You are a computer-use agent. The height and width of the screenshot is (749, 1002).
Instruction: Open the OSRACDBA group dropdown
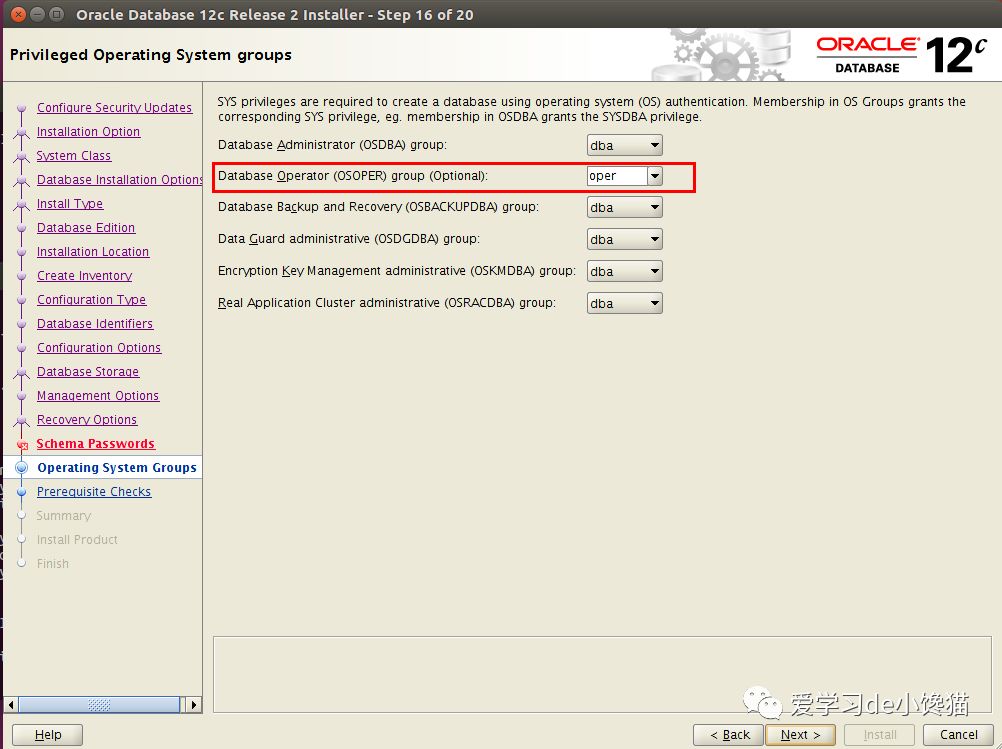point(624,303)
